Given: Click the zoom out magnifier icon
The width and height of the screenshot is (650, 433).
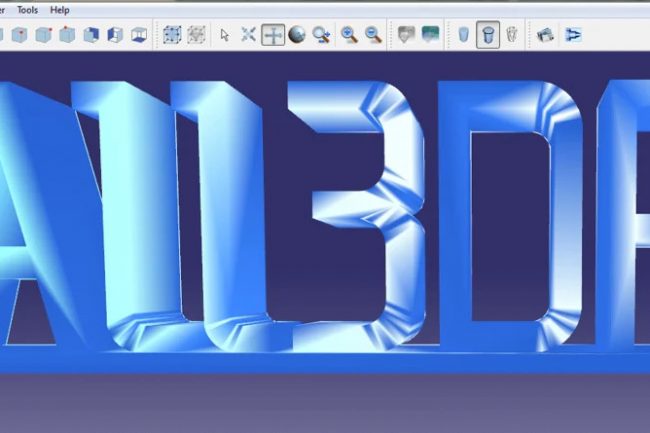Looking at the screenshot, I should pyautogui.click(x=373, y=35).
